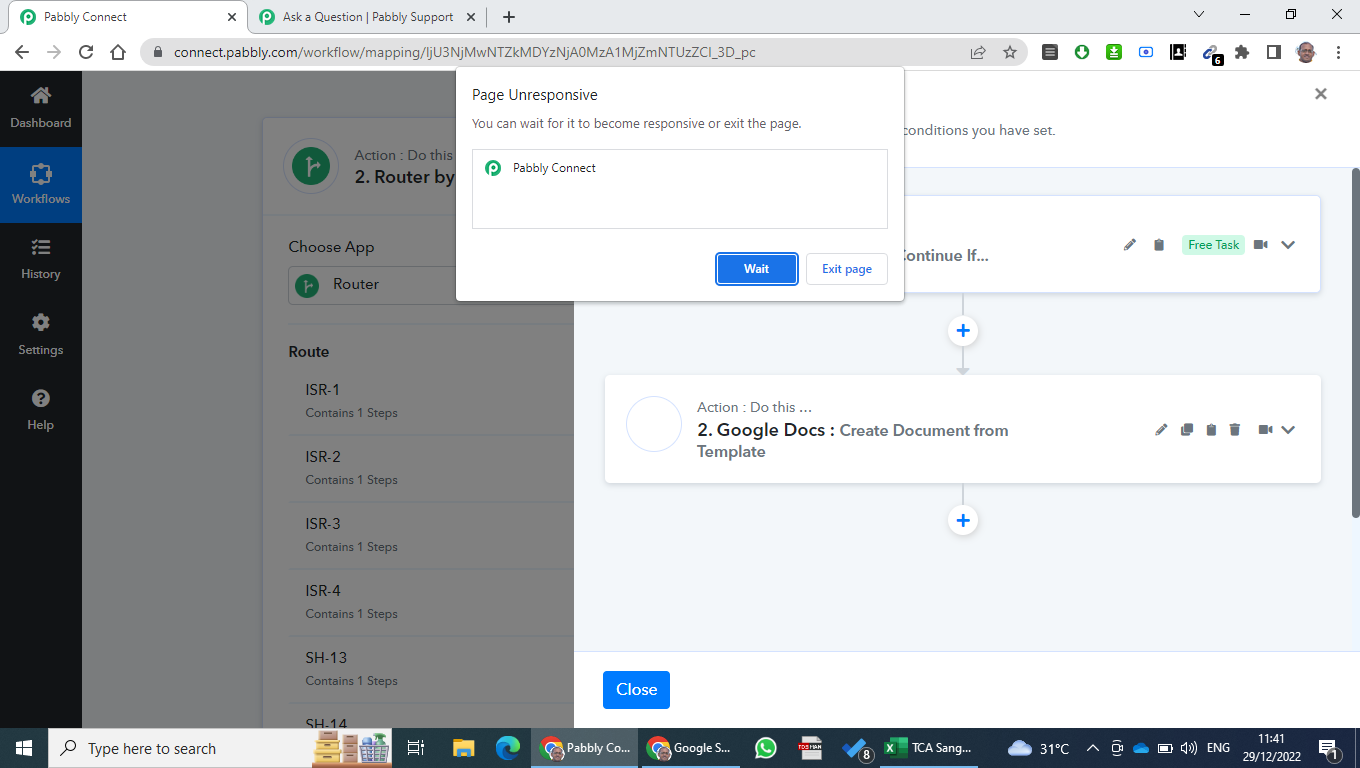The width and height of the screenshot is (1360, 768).
Task: Go to Workflows in the sidebar
Action: coord(41,185)
